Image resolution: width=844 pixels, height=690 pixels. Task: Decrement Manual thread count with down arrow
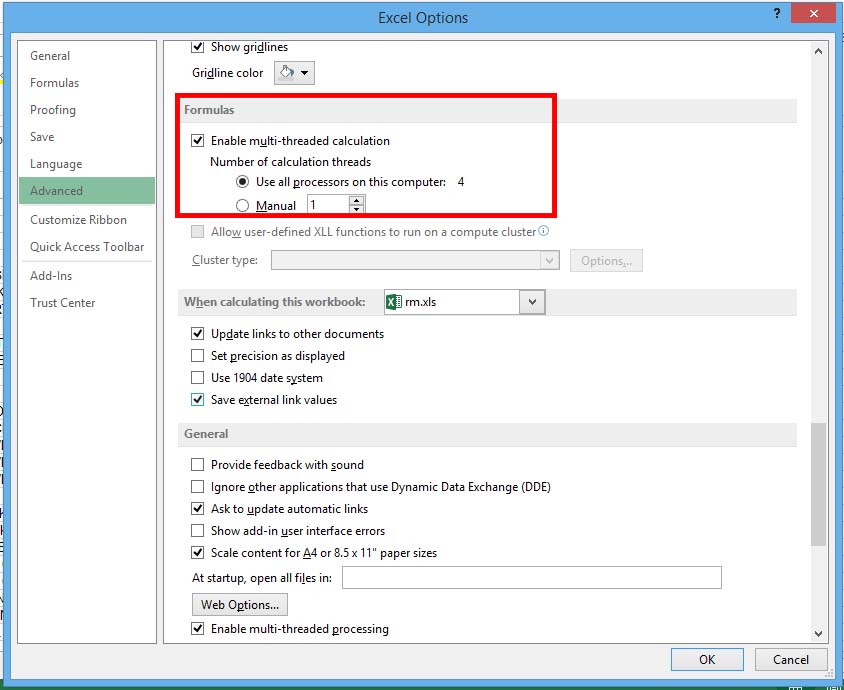click(x=357, y=208)
